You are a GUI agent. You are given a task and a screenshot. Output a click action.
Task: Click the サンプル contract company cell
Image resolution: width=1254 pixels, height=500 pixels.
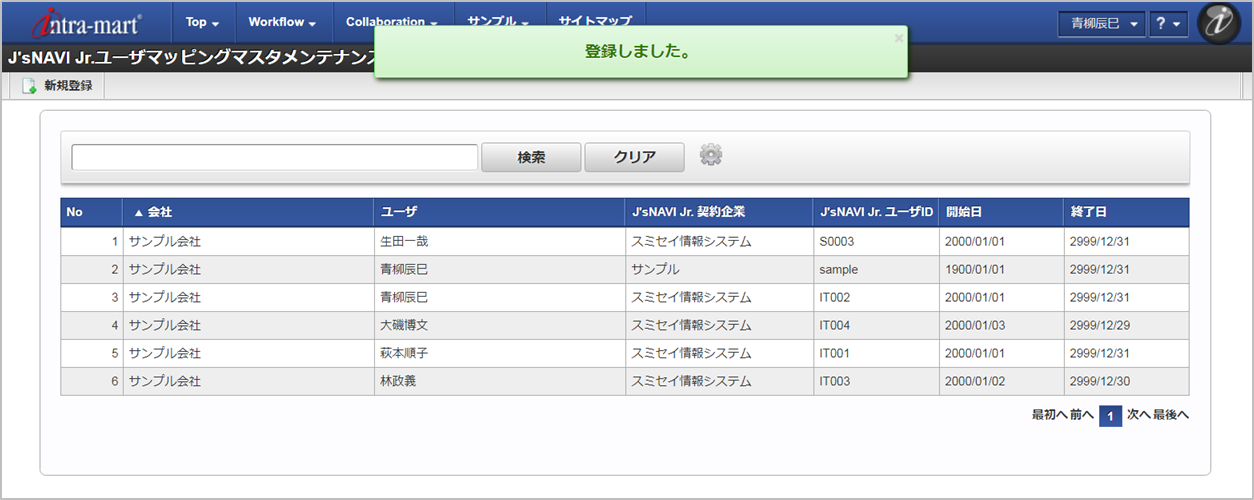click(719, 269)
